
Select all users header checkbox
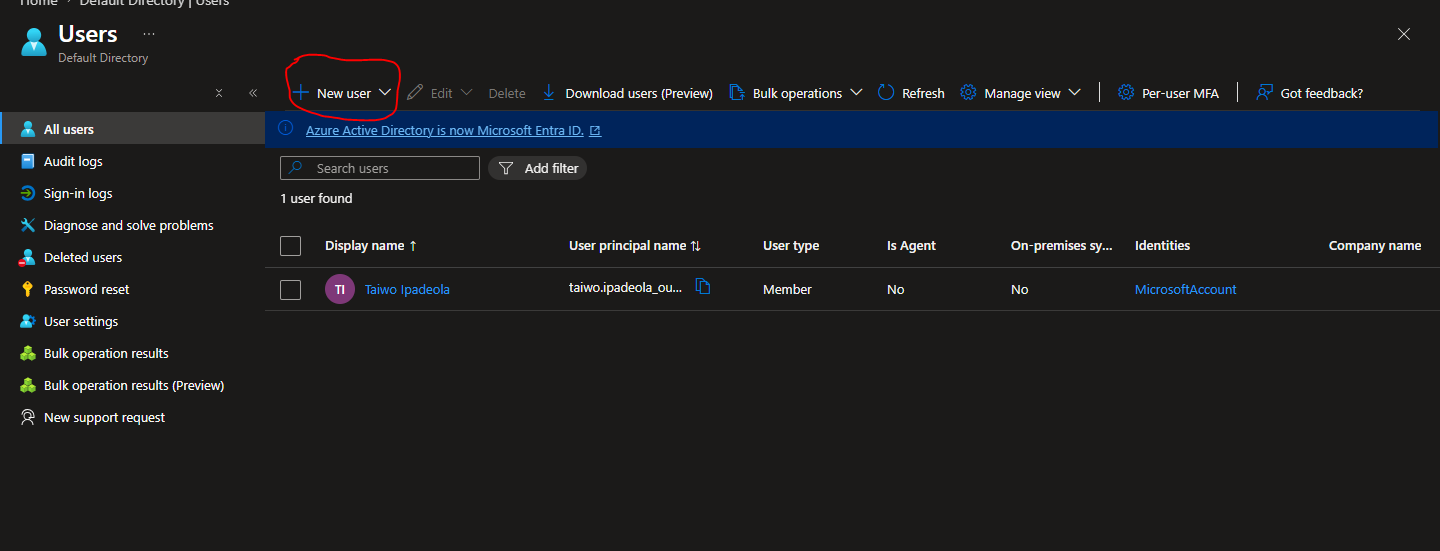(290, 246)
